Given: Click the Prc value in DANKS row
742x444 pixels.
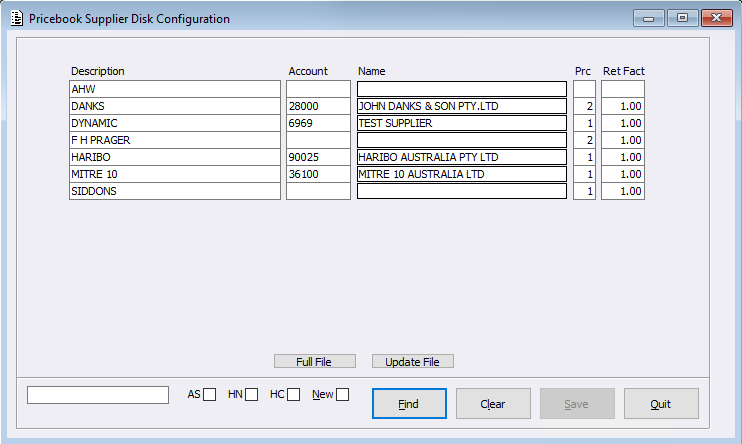Looking at the screenshot, I should [x=584, y=106].
